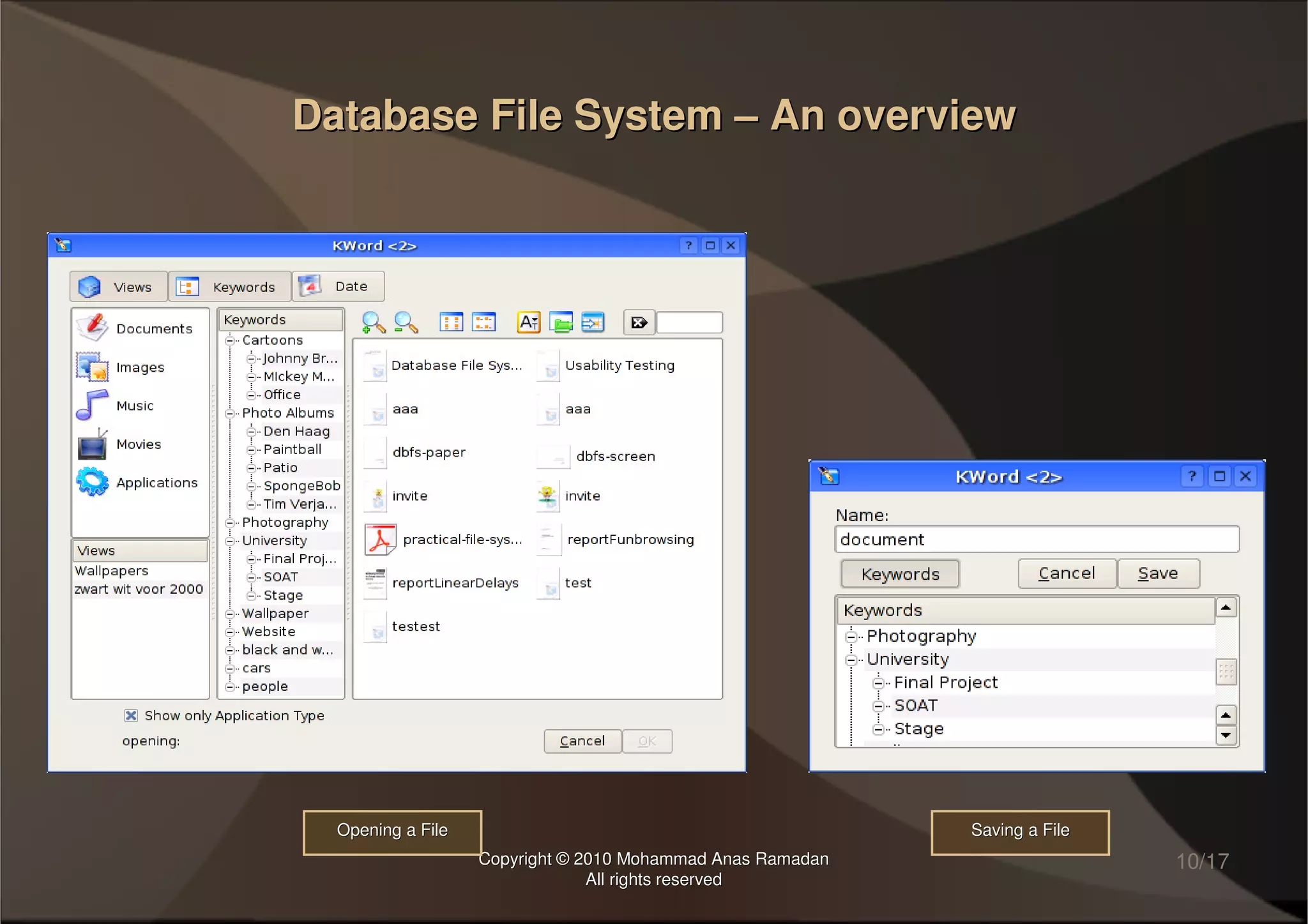Click the Save button
Viewport: 1308px width, 924px height.
click(x=1158, y=573)
